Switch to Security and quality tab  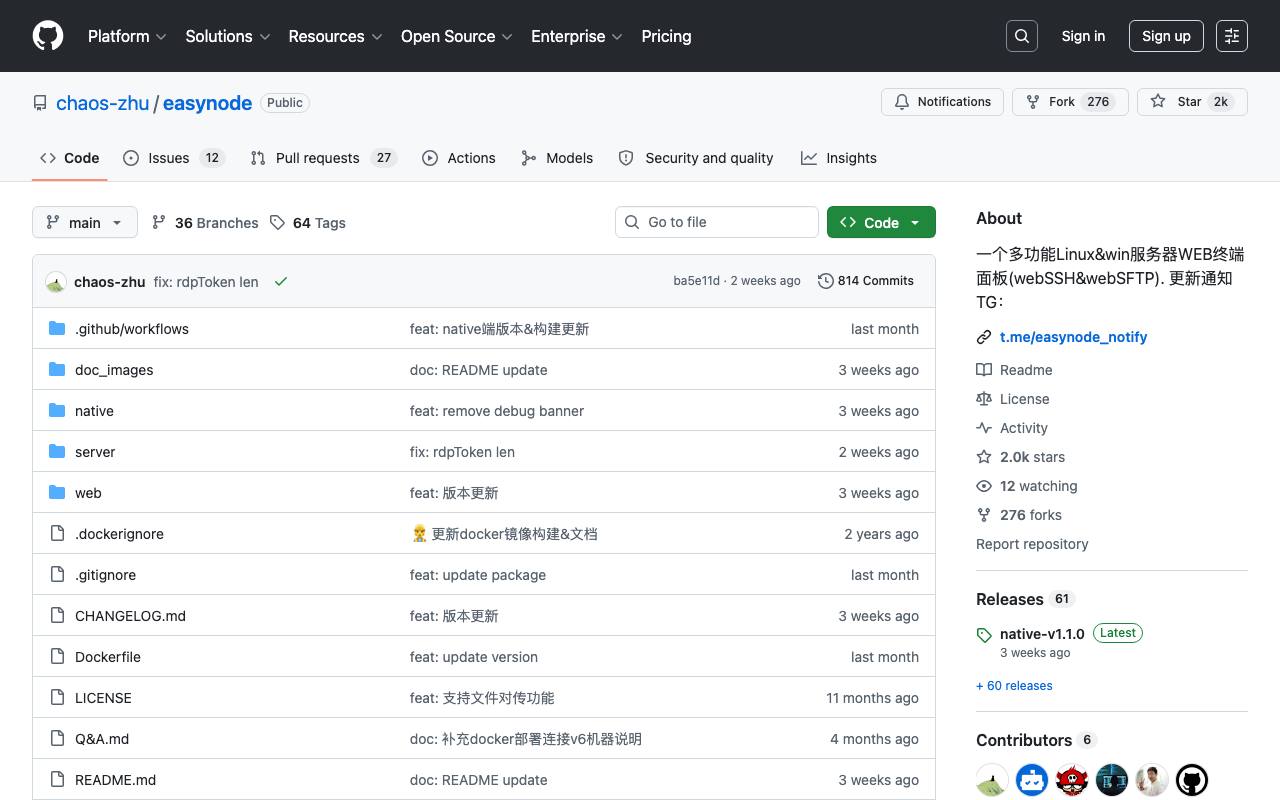tap(696, 158)
